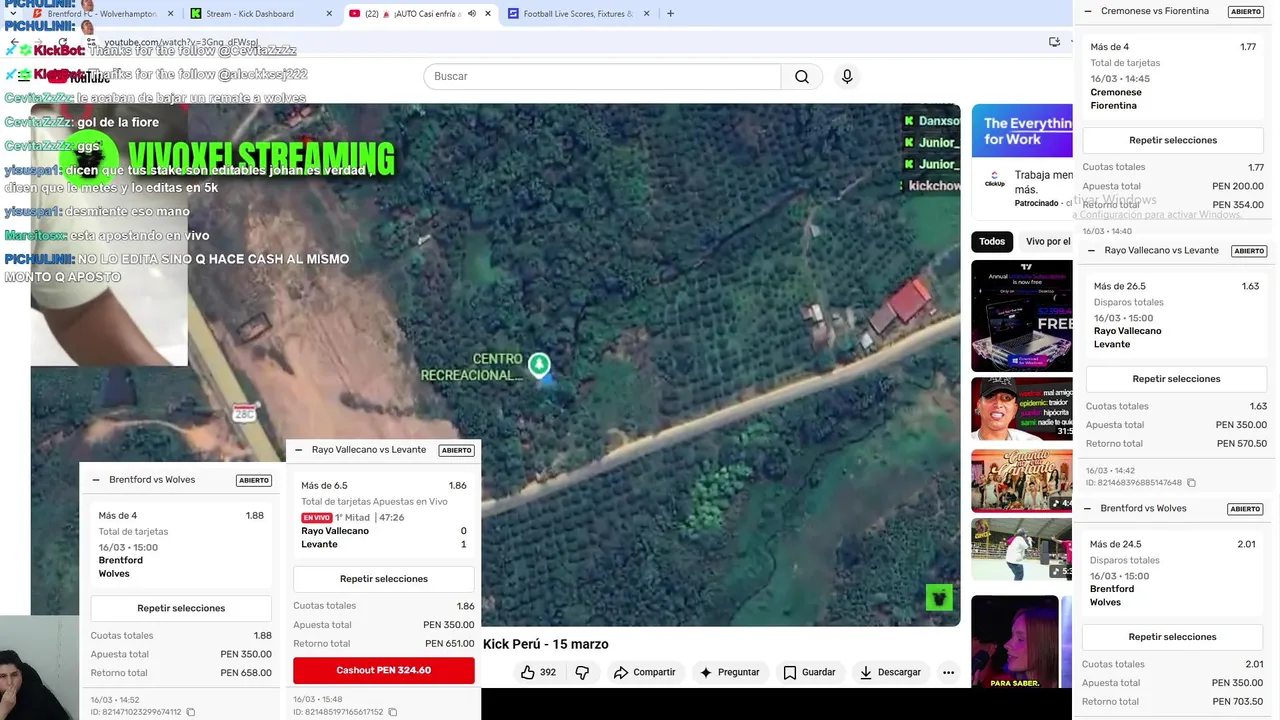Click the ClickUp sponsor logo
The image size is (1280, 720).
tap(994, 179)
